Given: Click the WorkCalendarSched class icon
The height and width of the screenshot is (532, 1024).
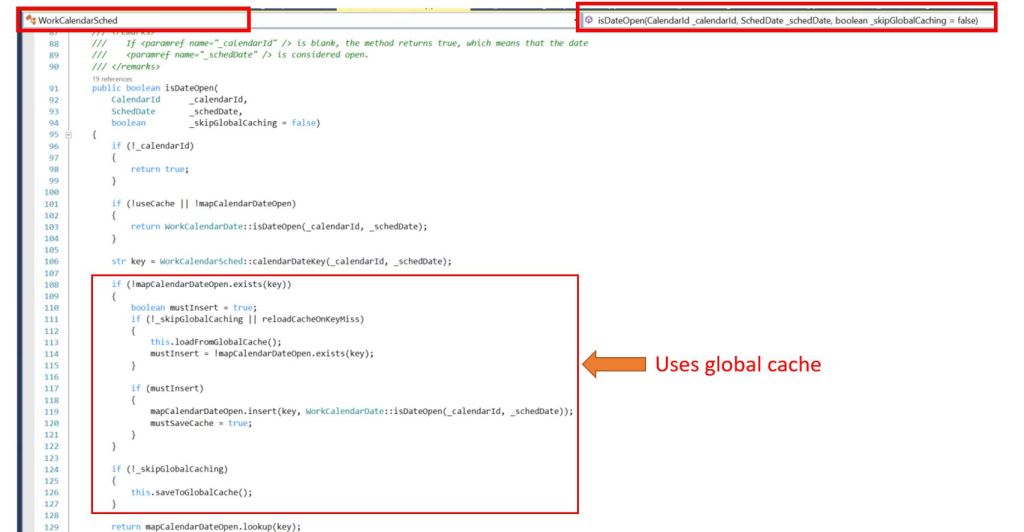Looking at the screenshot, I should [30, 19].
